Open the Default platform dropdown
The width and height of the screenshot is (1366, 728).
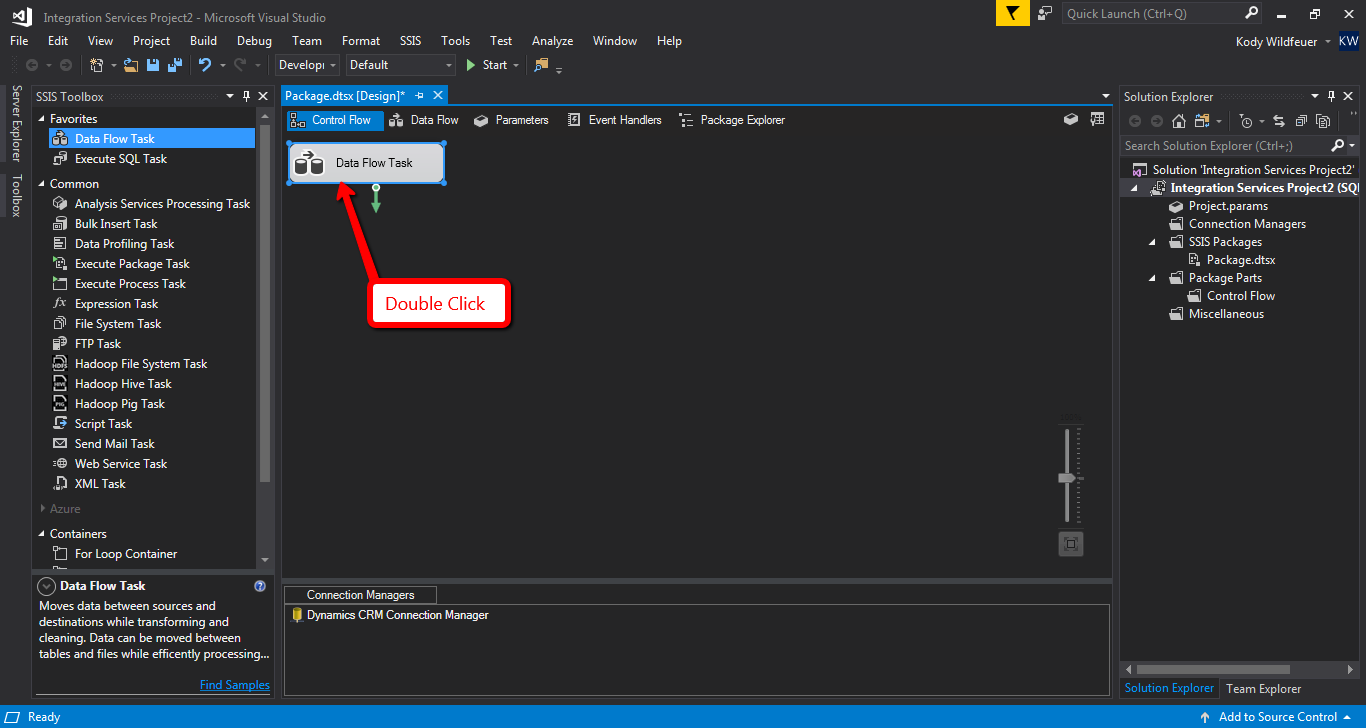coord(401,65)
